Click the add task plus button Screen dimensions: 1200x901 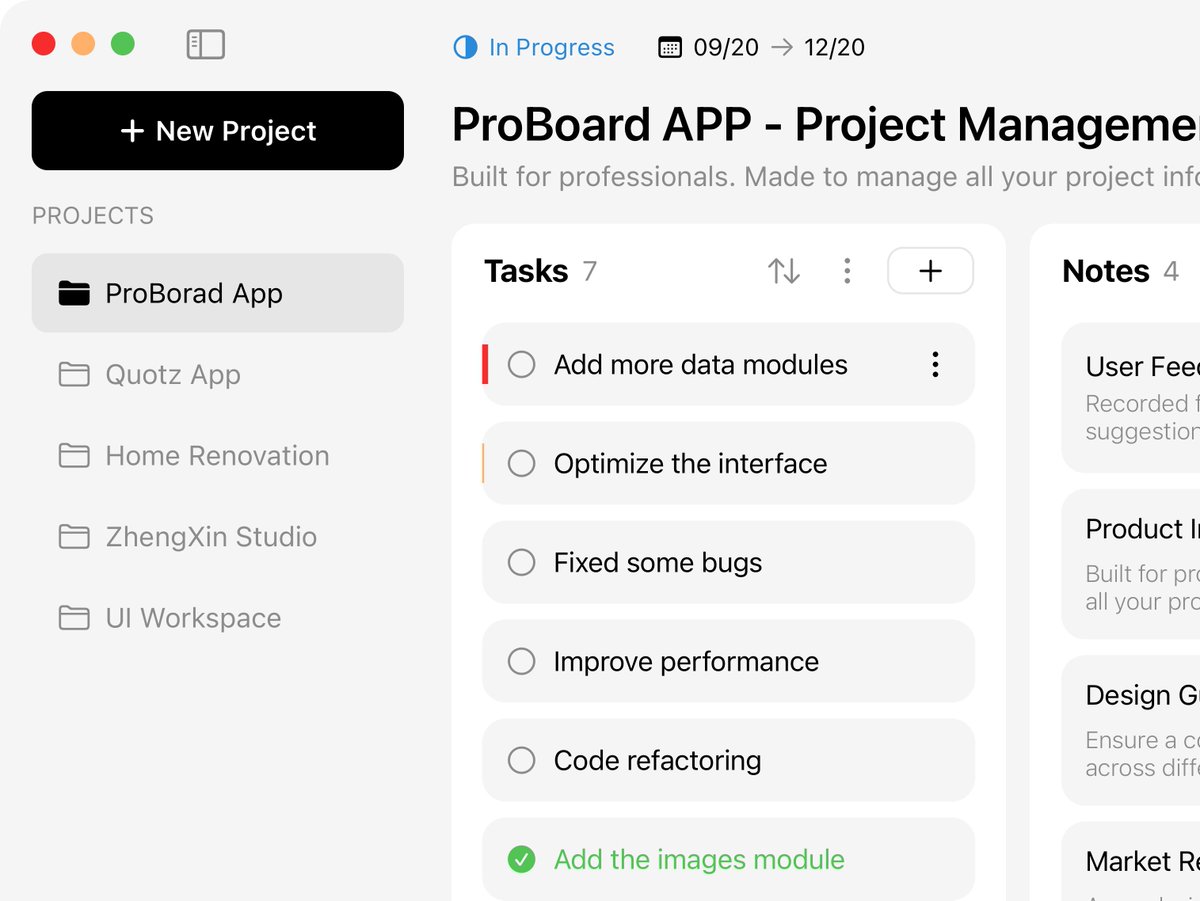click(930, 271)
